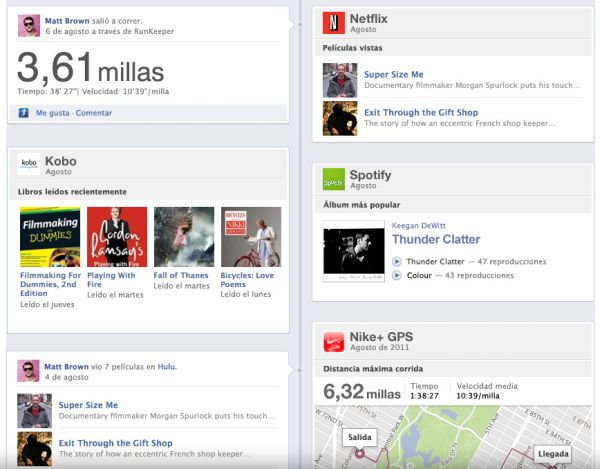Click the Spotify card title

click(x=370, y=175)
